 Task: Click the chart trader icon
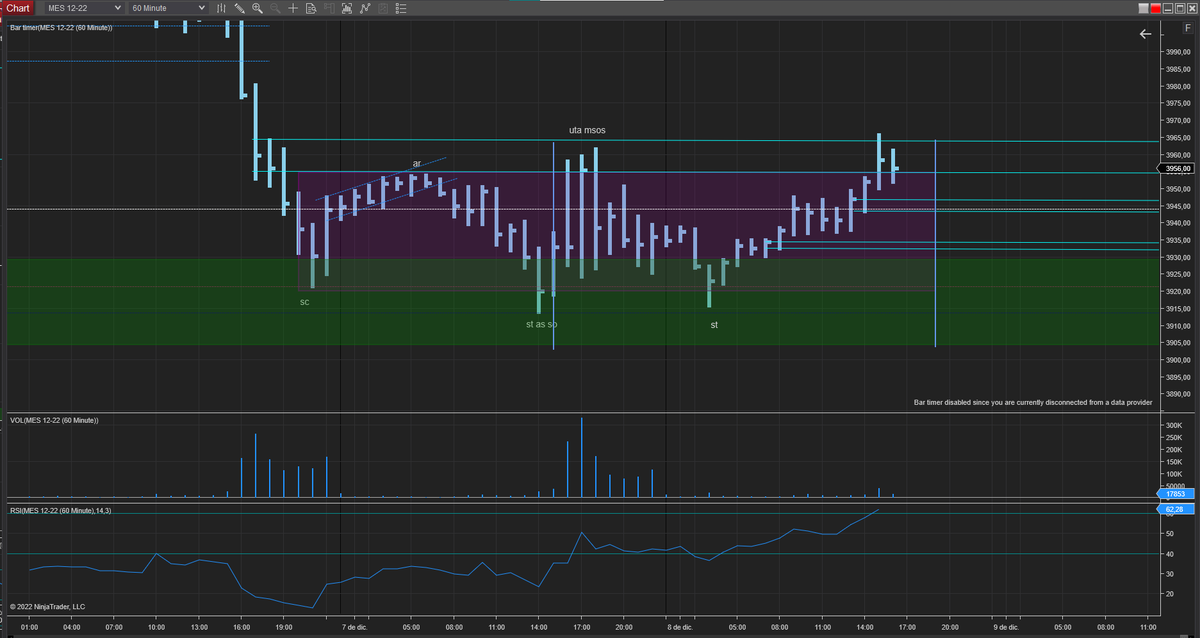(329, 7)
